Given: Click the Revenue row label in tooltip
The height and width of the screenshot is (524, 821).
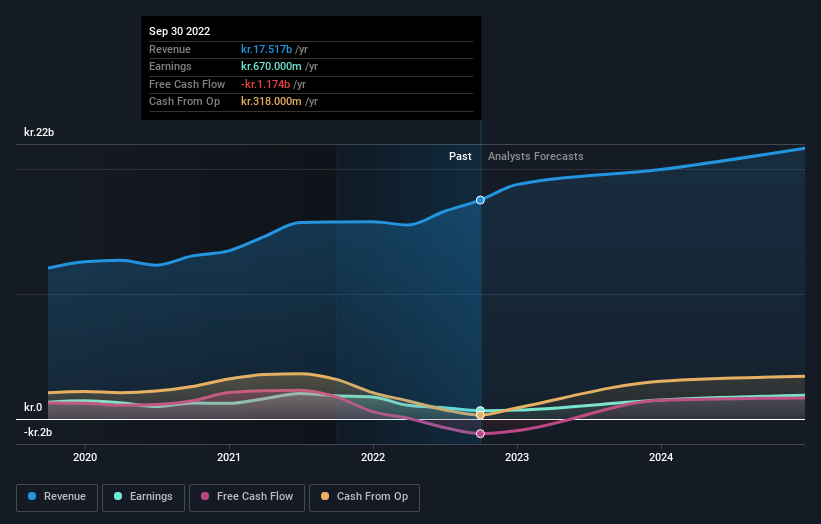Looking at the screenshot, I should pyautogui.click(x=170, y=49).
